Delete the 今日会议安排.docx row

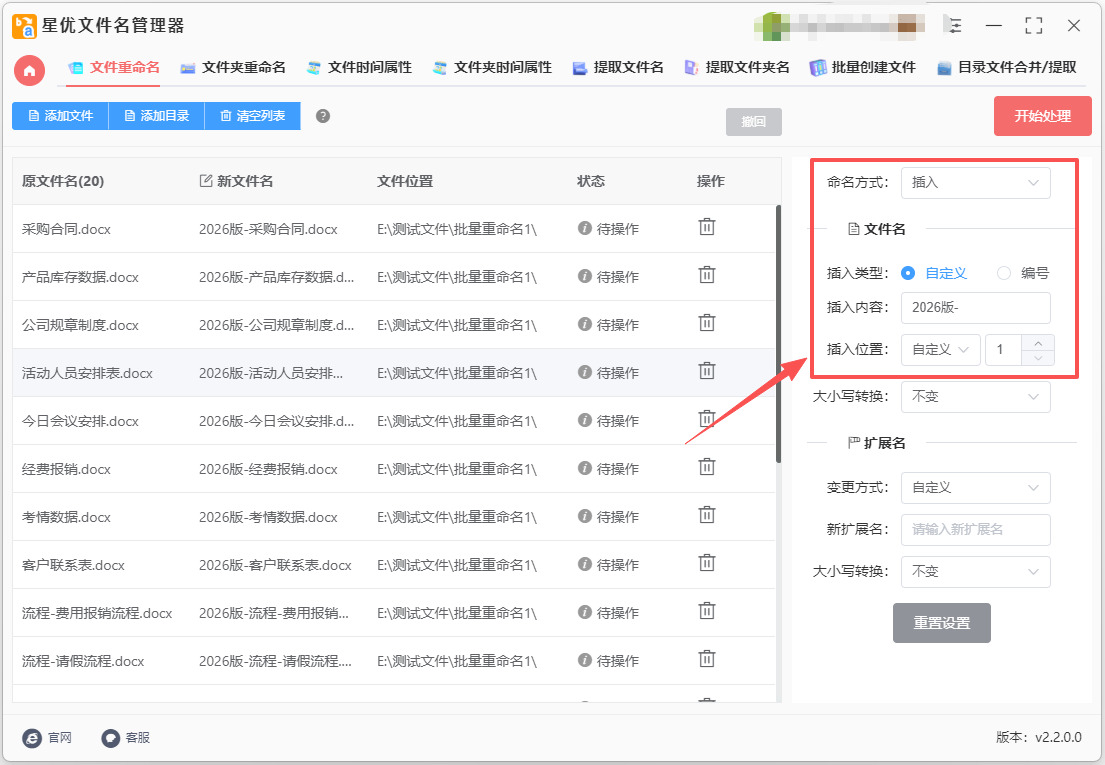pos(707,418)
